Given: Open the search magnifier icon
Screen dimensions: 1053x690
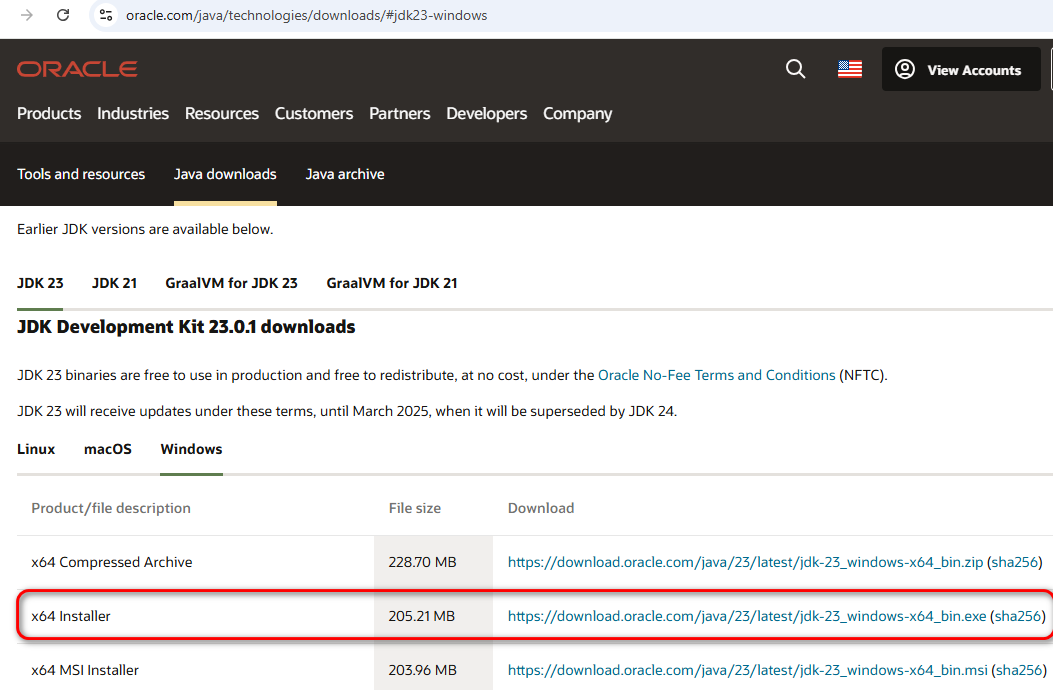Looking at the screenshot, I should 795,69.
